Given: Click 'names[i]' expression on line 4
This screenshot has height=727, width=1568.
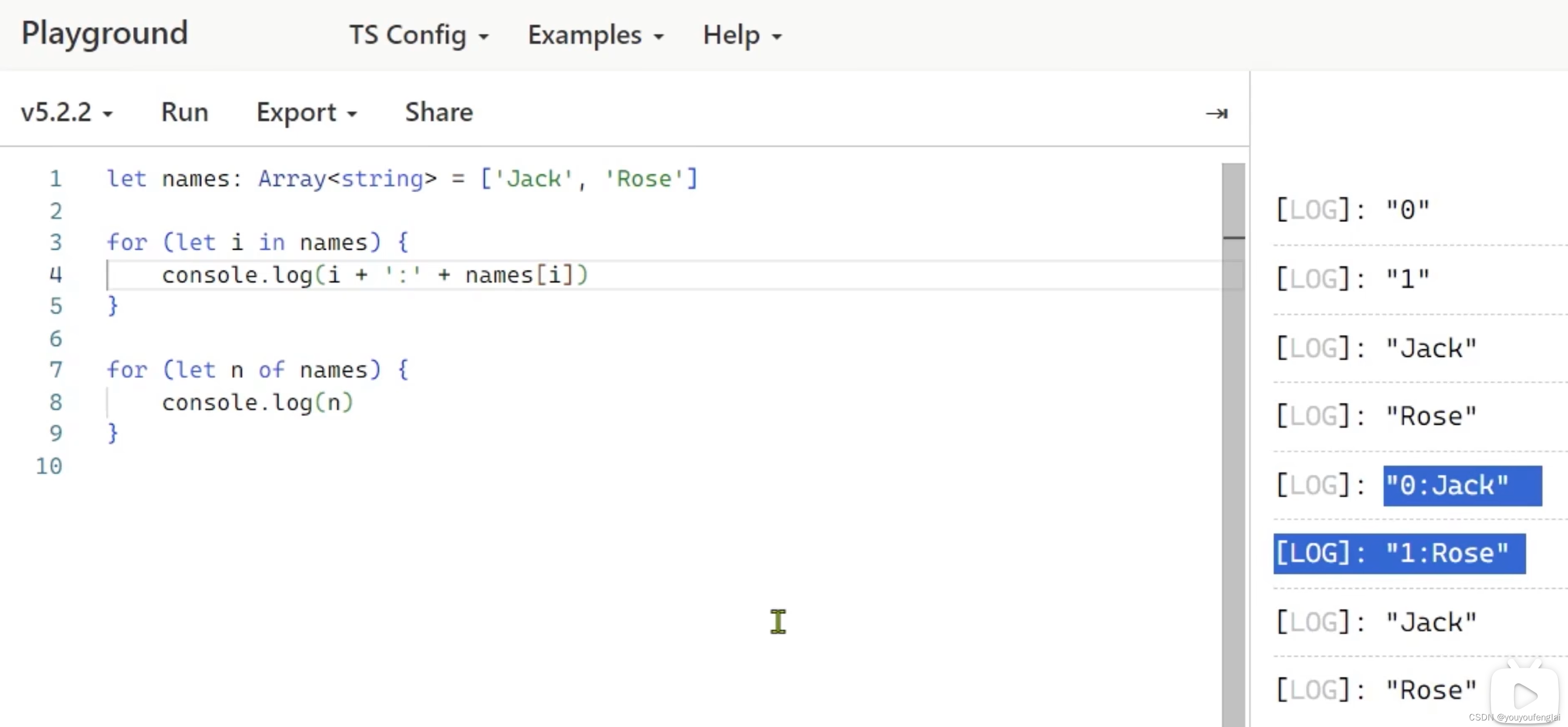Looking at the screenshot, I should pyautogui.click(x=520, y=276).
